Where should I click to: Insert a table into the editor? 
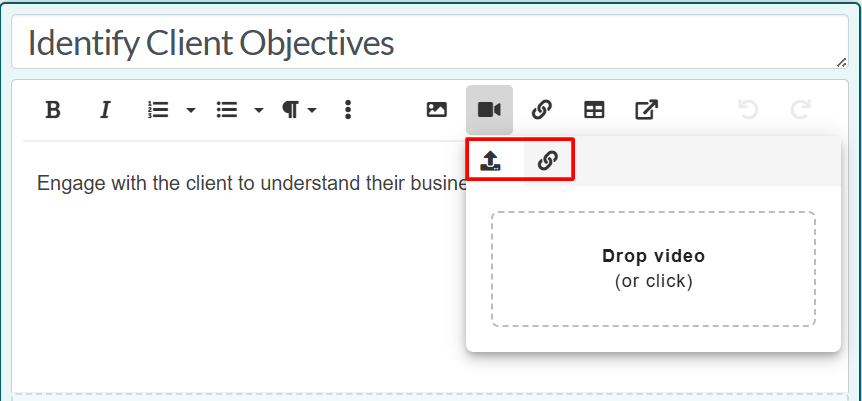pyautogui.click(x=594, y=110)
